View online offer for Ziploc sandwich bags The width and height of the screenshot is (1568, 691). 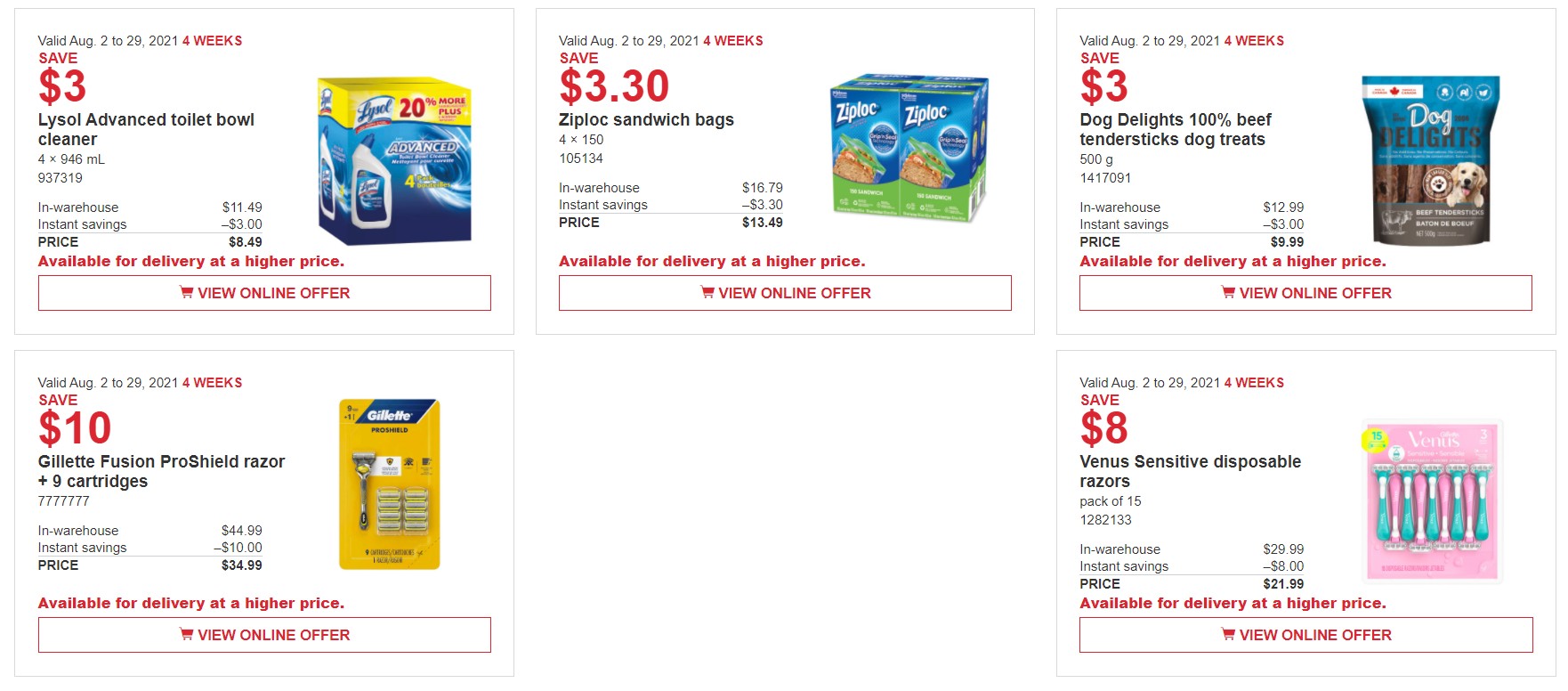pos(785,293)
